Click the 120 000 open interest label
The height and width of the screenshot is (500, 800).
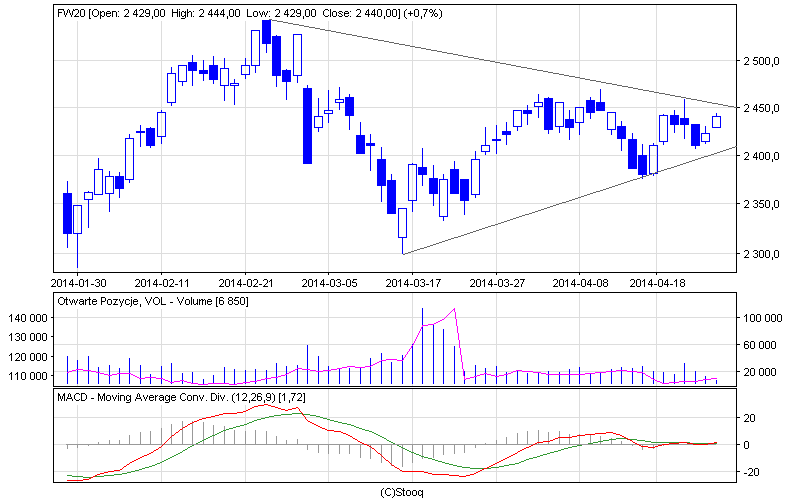click(x=28, y=357)
